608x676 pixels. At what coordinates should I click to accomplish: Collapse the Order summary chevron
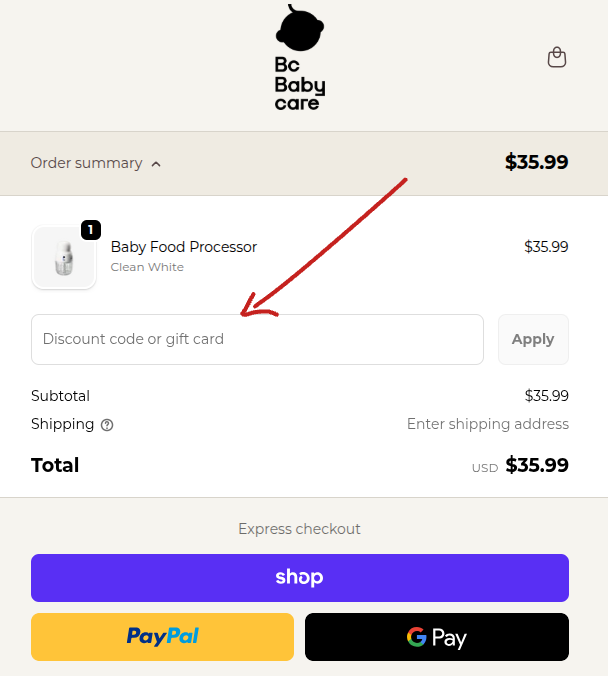coord(156,164)
